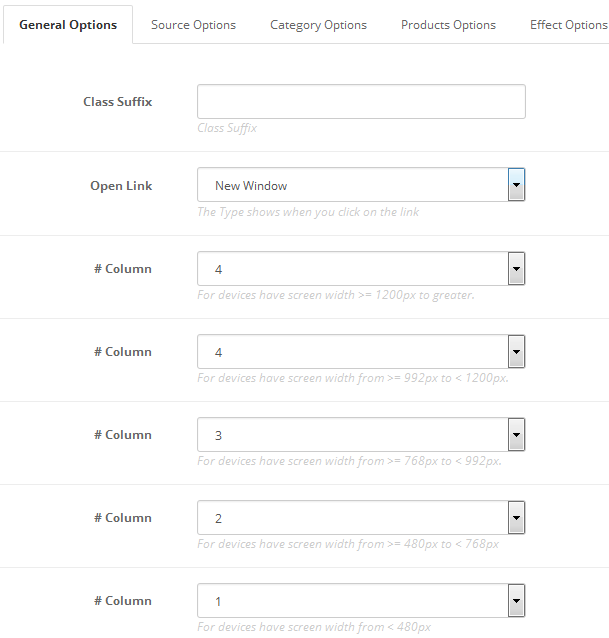609x638 pixels.
Task: Go to the Category Options tab
Action: pos(318,25)
